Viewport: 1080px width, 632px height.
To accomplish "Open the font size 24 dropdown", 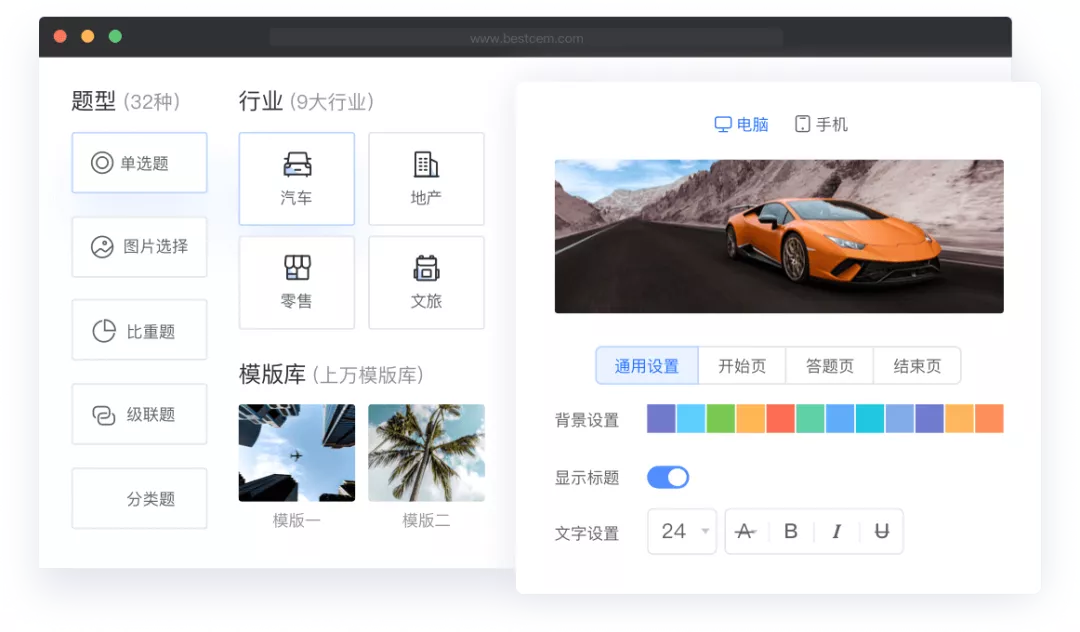I will click(681, 532).
